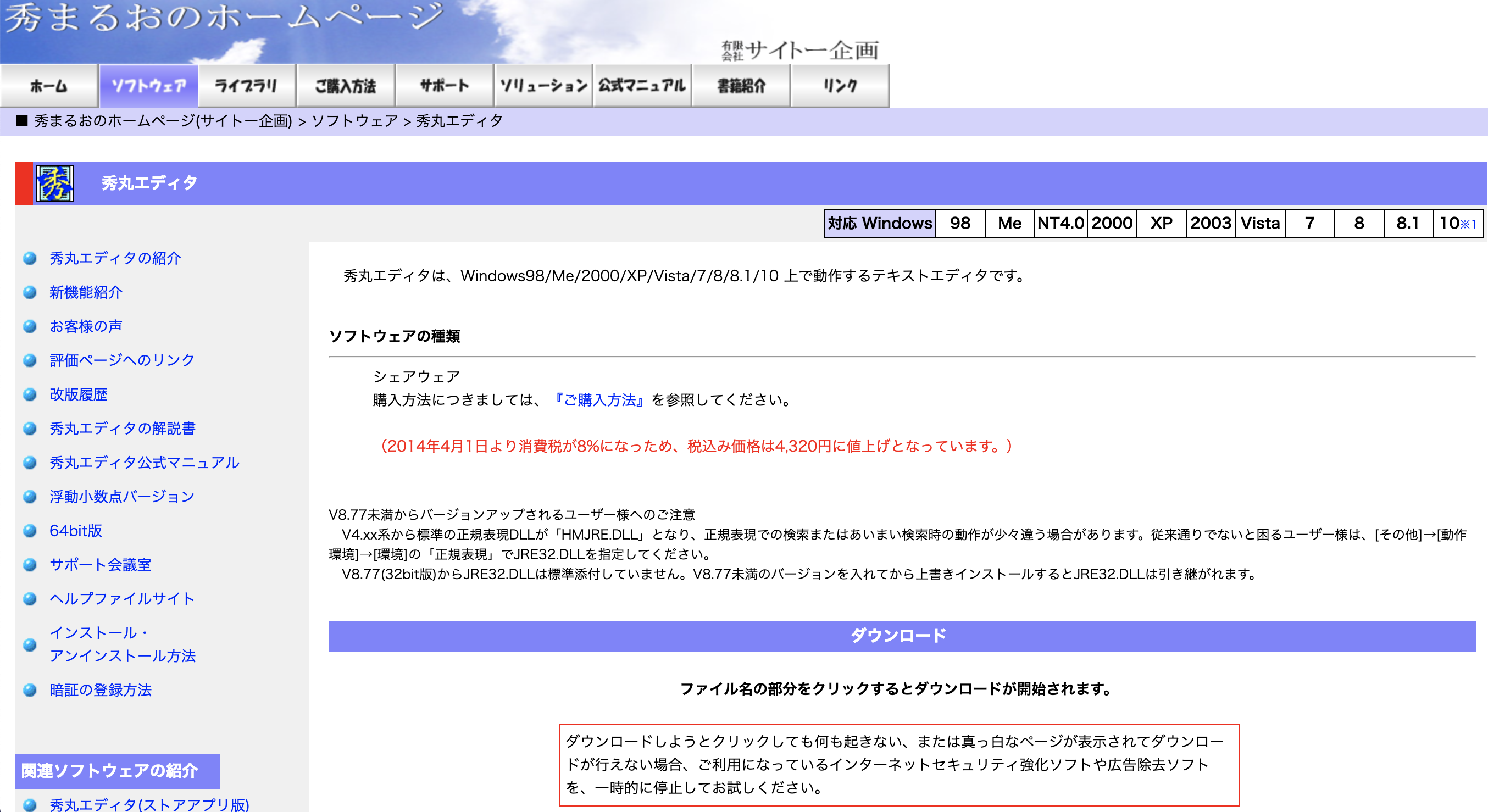
Task: Click the サイトー企画 company logo
Action: tap(800, 50)
